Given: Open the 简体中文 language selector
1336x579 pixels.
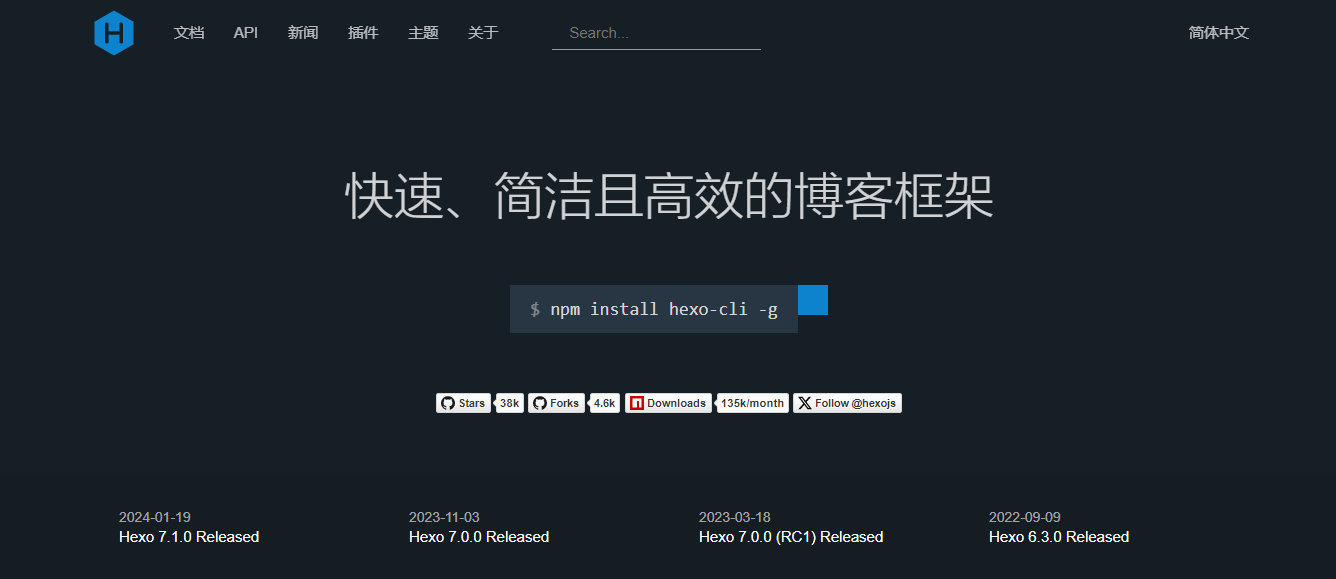Looking at the screenshot, I should point(1219,33).
